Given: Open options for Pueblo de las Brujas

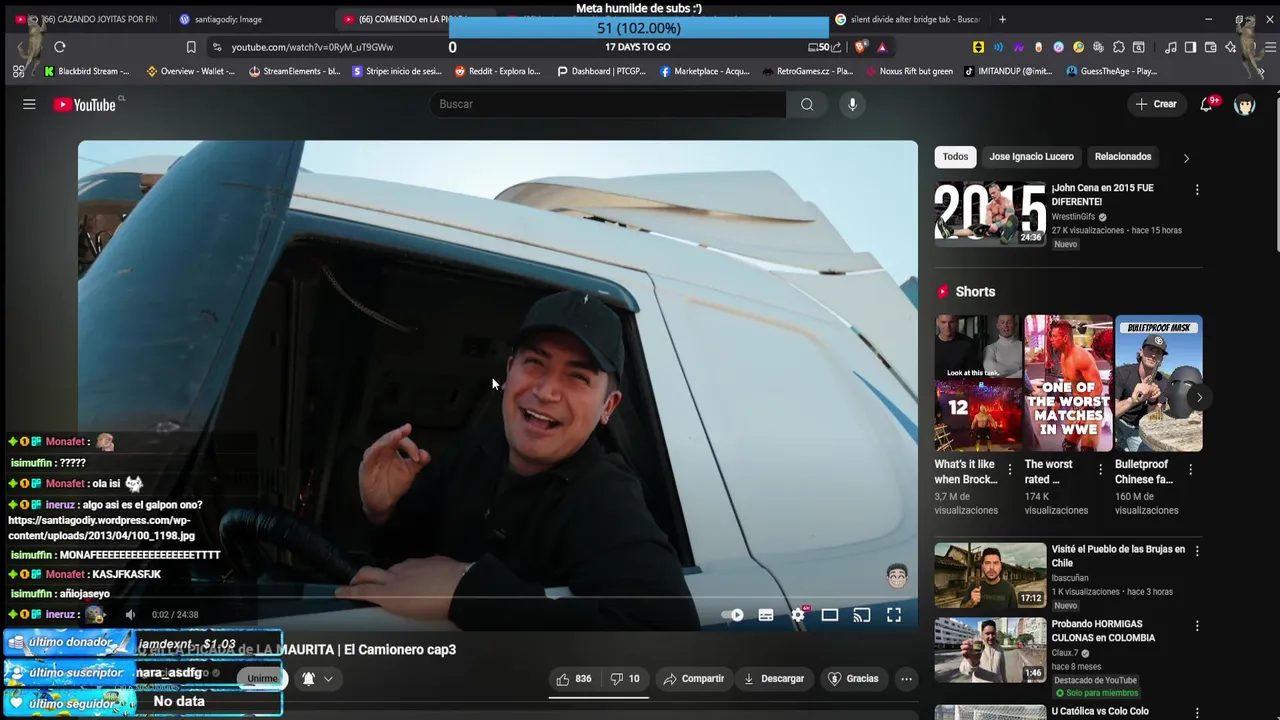Looking at the screenshot, I should [1197, 551].
